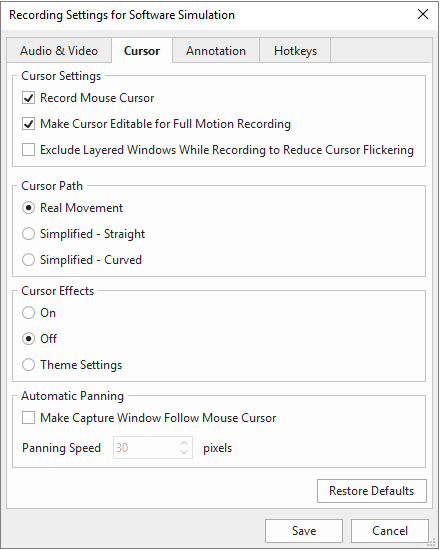
Task: Click the 'Cursor Path' group title
Action: click(x=52, y=186)
